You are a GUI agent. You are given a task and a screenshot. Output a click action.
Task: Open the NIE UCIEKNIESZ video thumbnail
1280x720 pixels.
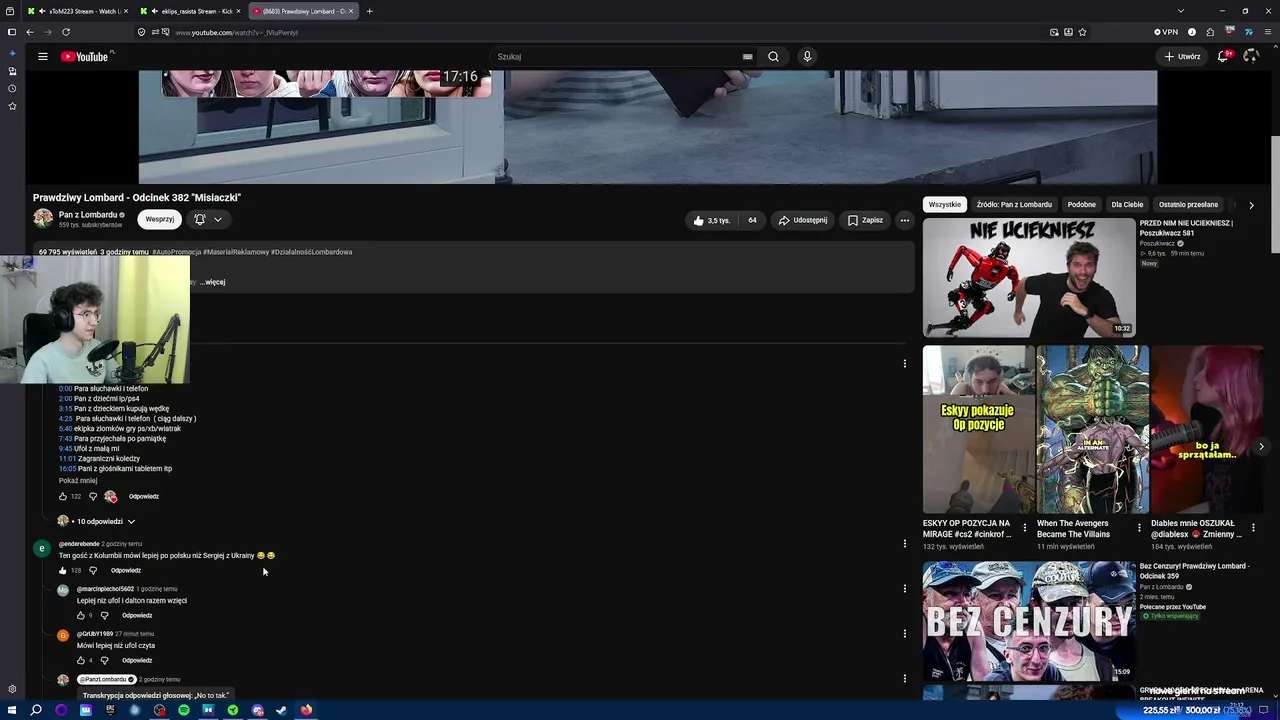(x=1029, y=278)
